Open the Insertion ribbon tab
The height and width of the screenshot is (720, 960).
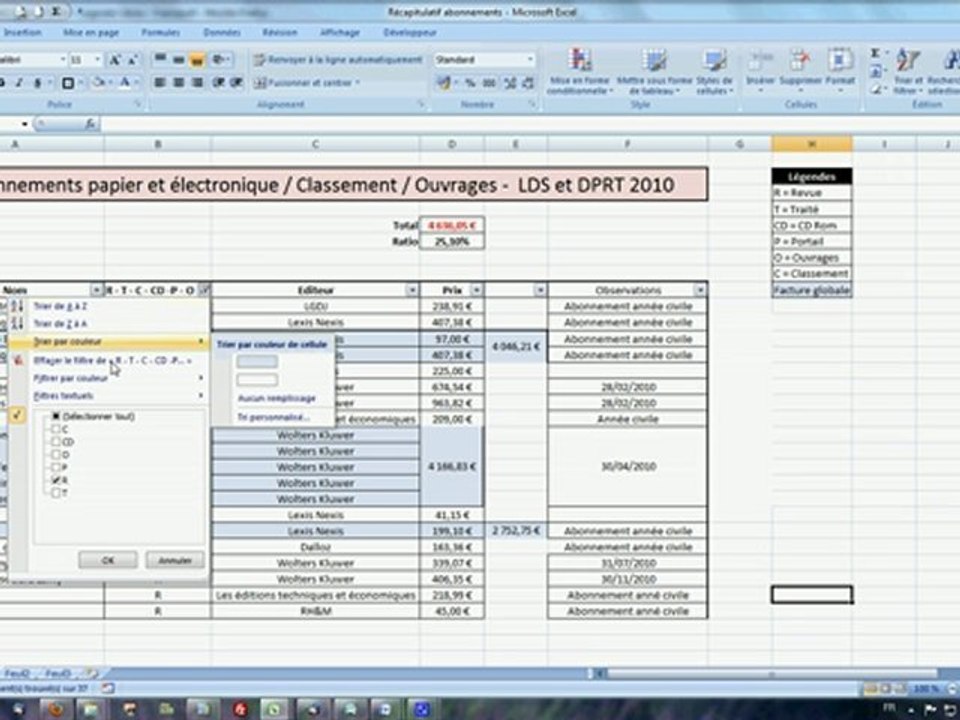tap(22, 32)
